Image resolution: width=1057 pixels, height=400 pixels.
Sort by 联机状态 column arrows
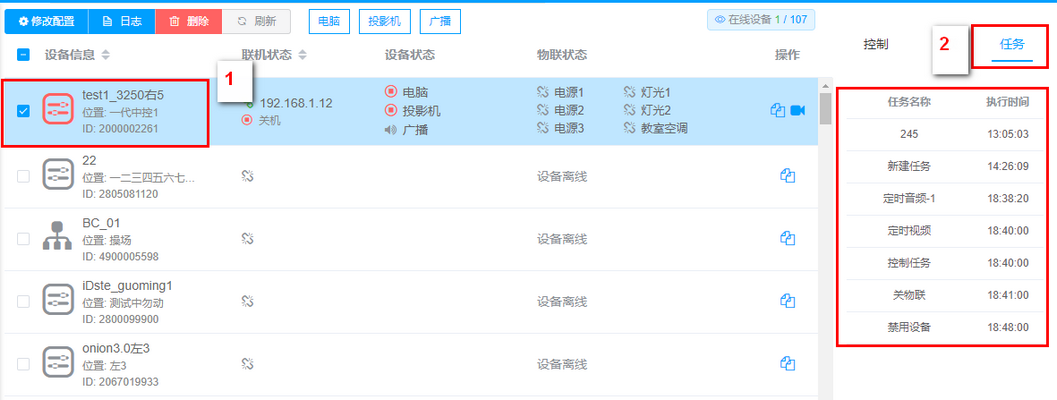point(303,54)
